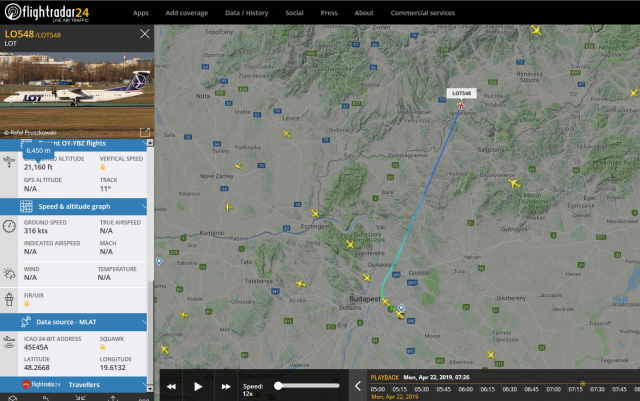Select the aircraft in top right near Rimavská
The width and height of the screenshot is (640, 401).
pyautogui.click(x=536, y=30)
